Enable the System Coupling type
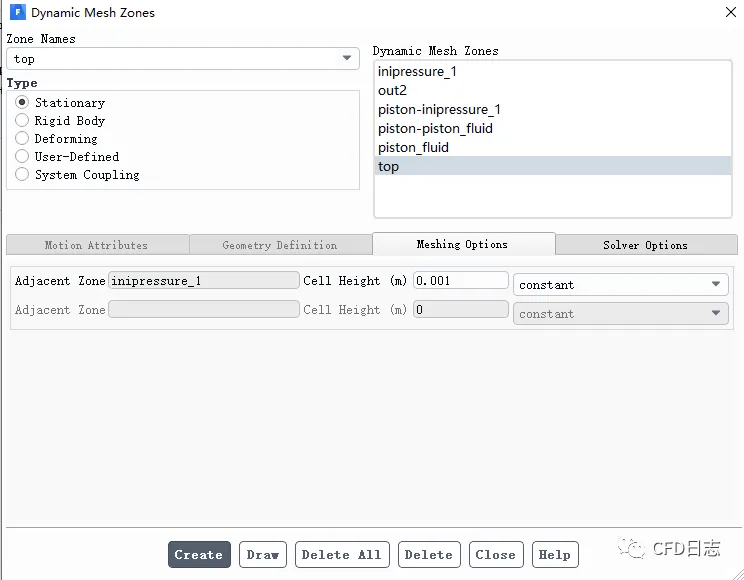 click(23, 175)
